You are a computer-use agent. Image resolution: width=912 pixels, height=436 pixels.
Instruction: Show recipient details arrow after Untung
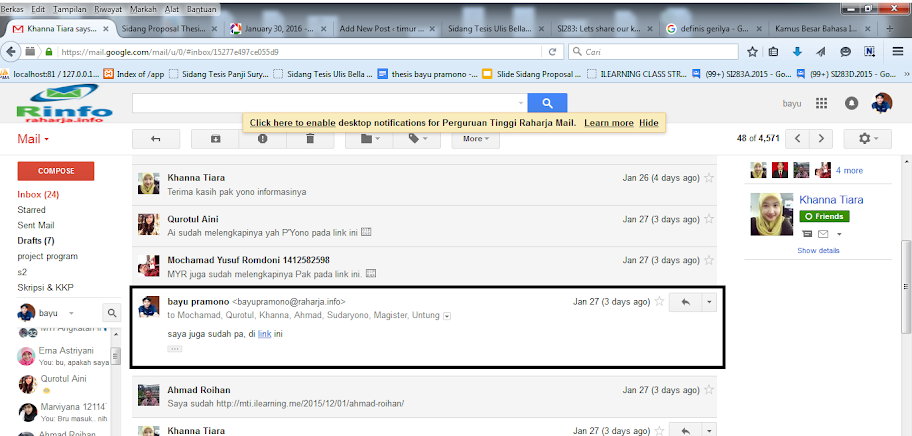[x=447, y=316]
